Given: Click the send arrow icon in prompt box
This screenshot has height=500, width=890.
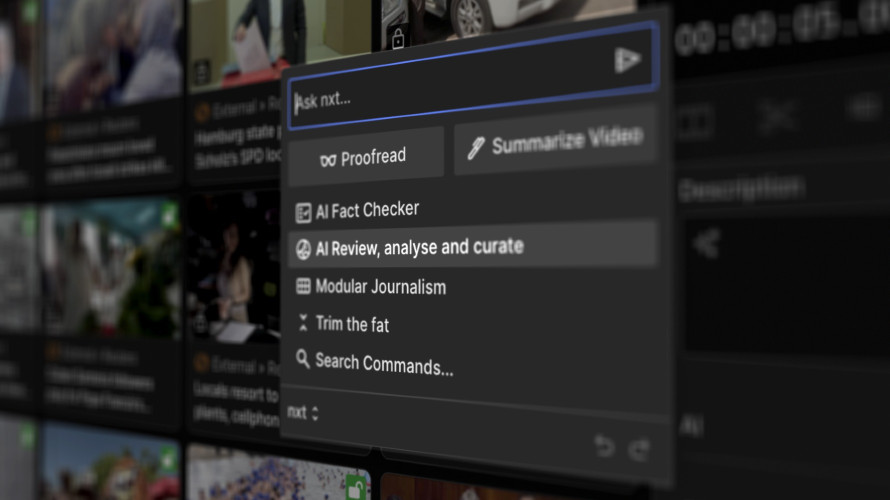Looking at the screenshot, I should [x=627, y=60].
